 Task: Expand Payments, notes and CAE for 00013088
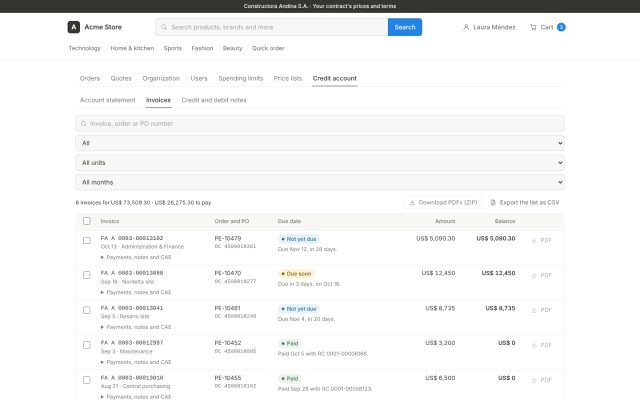point(136,292)
